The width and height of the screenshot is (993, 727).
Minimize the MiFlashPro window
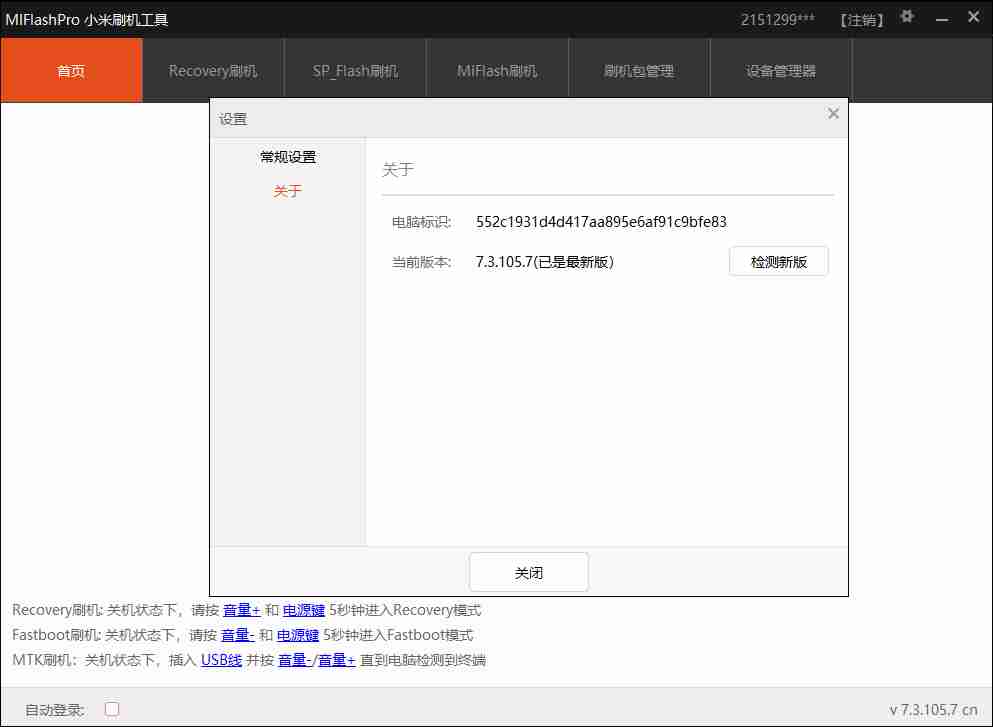click(x=942, y=19)
